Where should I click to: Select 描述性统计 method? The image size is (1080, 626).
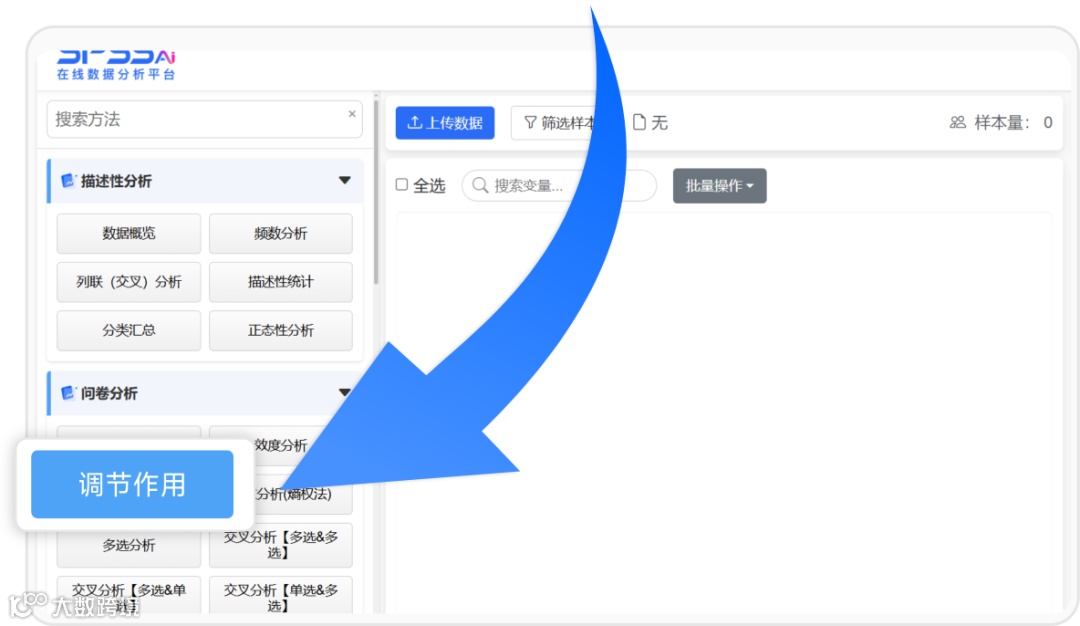[280, 282]
